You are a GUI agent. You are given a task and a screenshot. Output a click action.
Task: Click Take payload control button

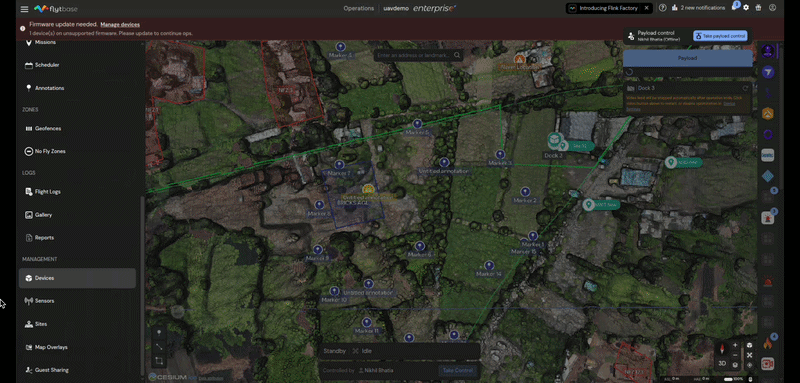coord(720,36)
